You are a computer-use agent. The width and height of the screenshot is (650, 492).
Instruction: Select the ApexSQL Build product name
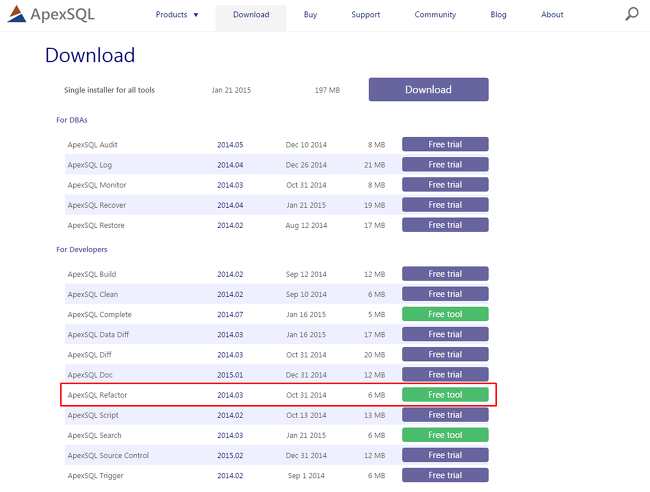(92, 274)
